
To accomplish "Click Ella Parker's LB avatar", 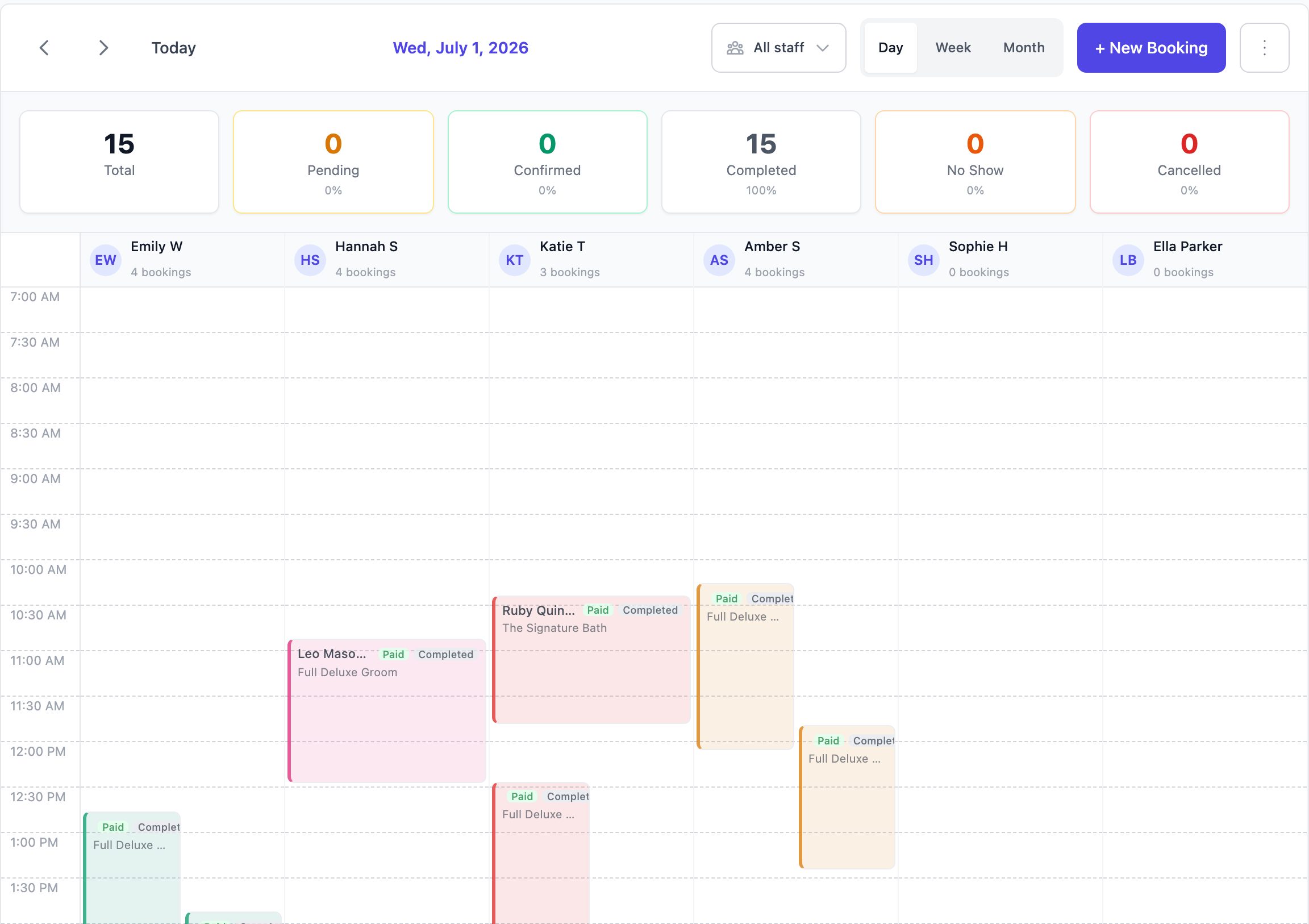I will pos(1128,260).
